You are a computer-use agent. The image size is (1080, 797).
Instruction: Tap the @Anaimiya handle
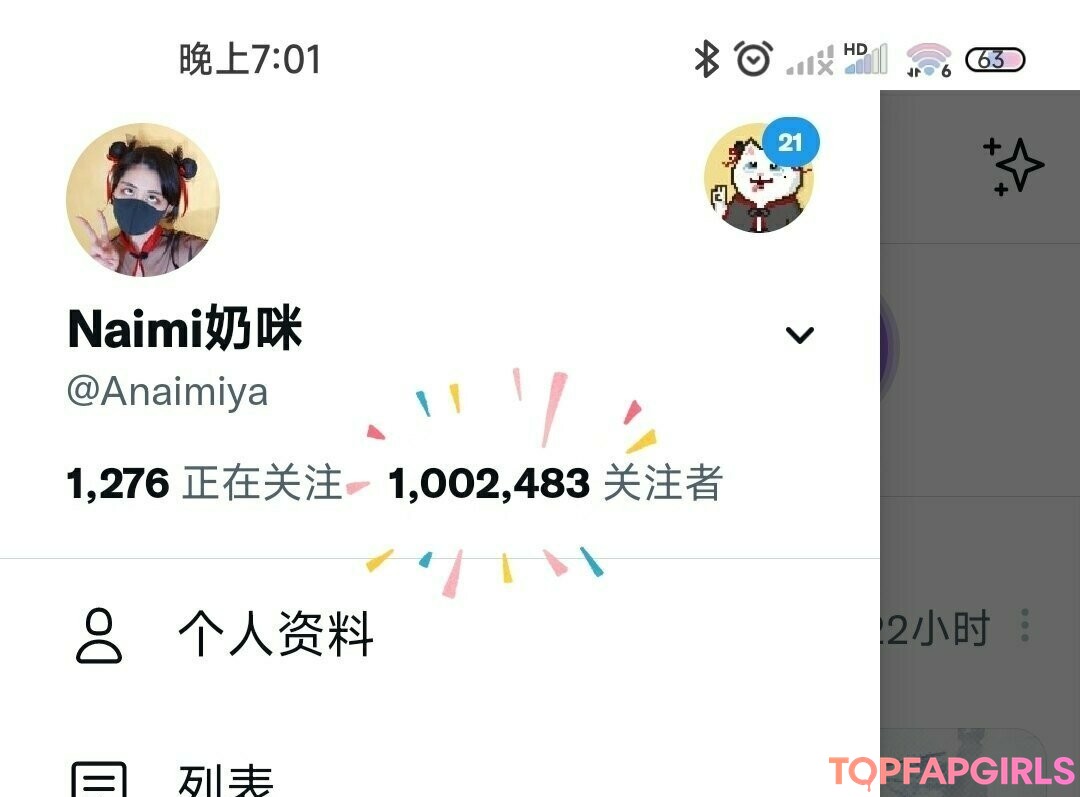pyautogui.click(x=167, y=392)
